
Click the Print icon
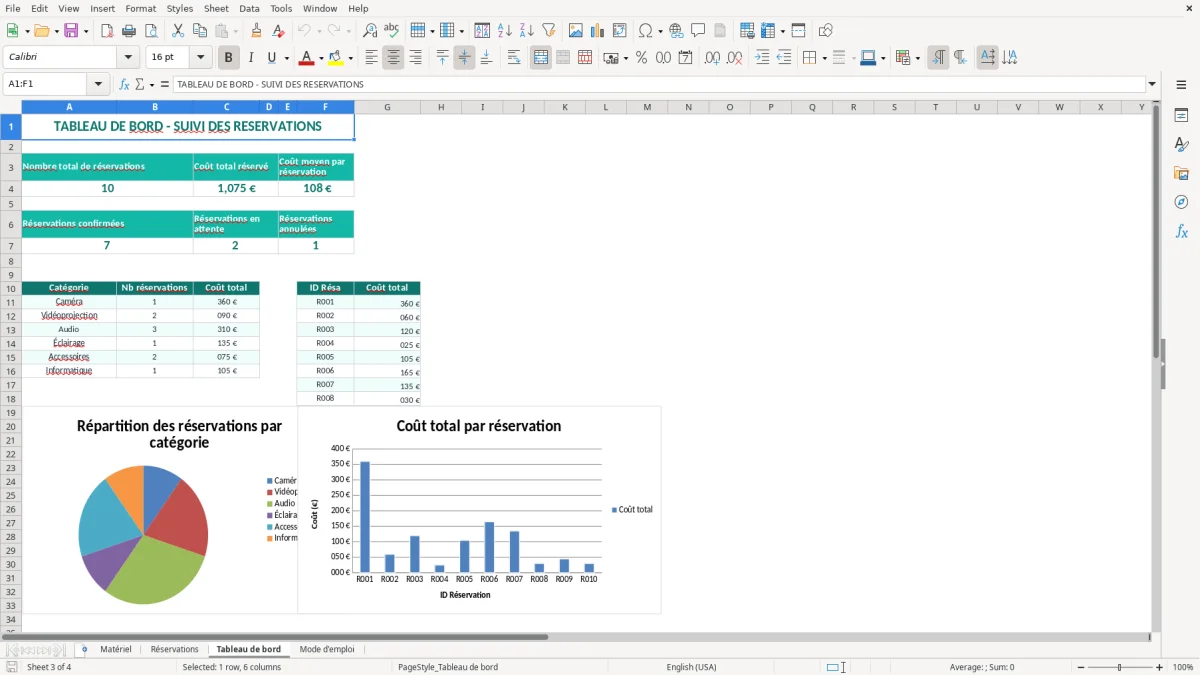tap(129, 31)
